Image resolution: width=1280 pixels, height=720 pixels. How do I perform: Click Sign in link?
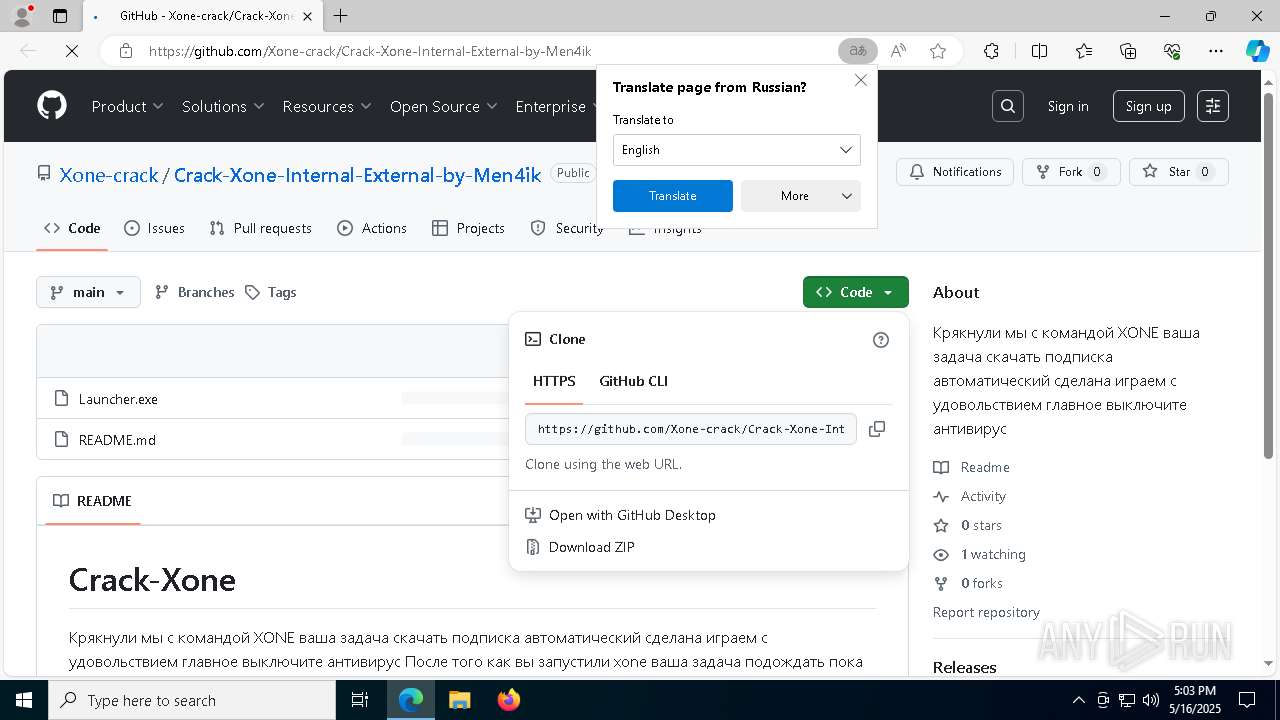point(1068,106)
